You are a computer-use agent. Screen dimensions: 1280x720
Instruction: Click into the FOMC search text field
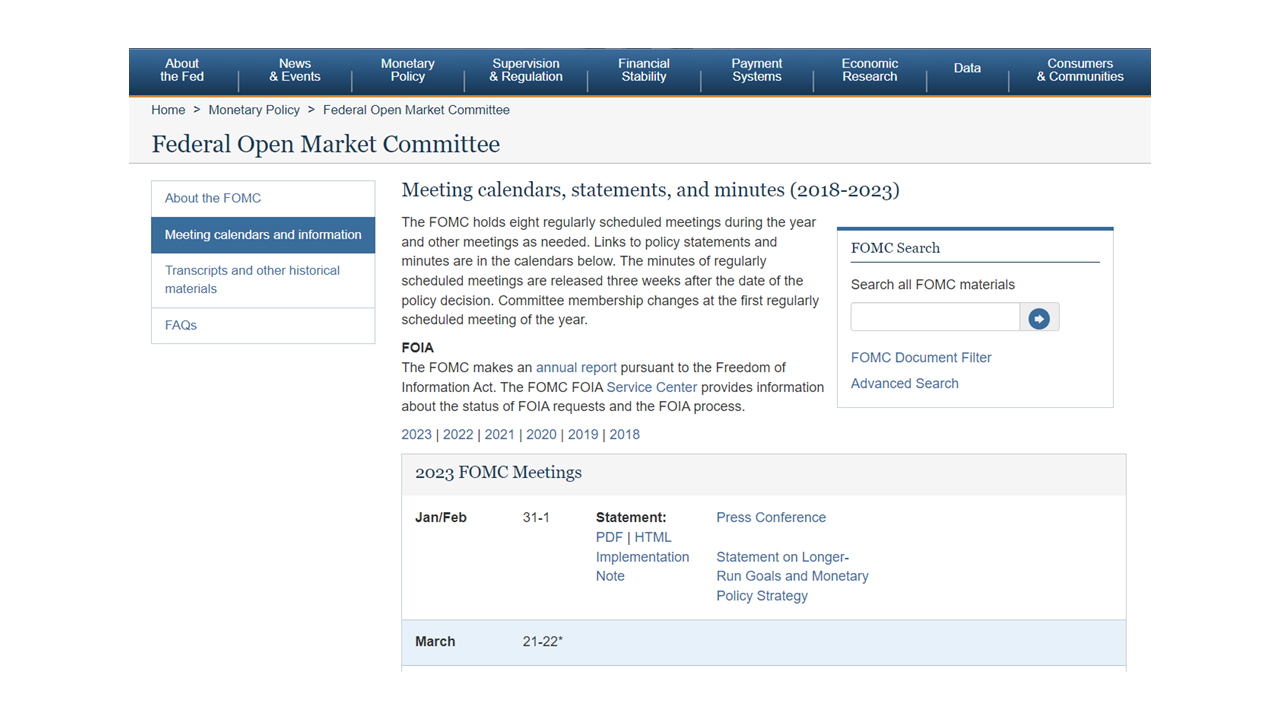coord(935,318)
